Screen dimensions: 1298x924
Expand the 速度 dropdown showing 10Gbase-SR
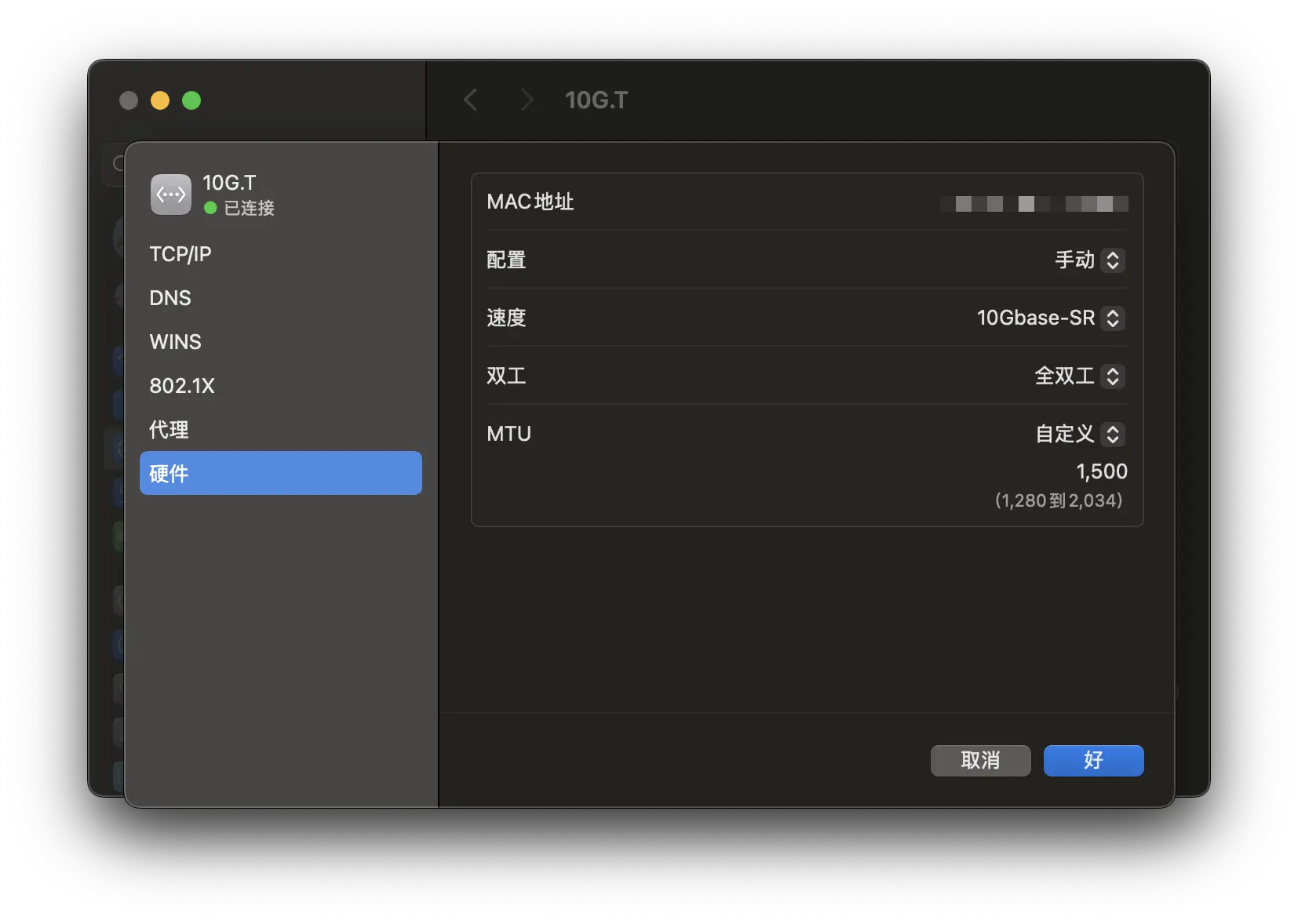tap(1050, 318)
